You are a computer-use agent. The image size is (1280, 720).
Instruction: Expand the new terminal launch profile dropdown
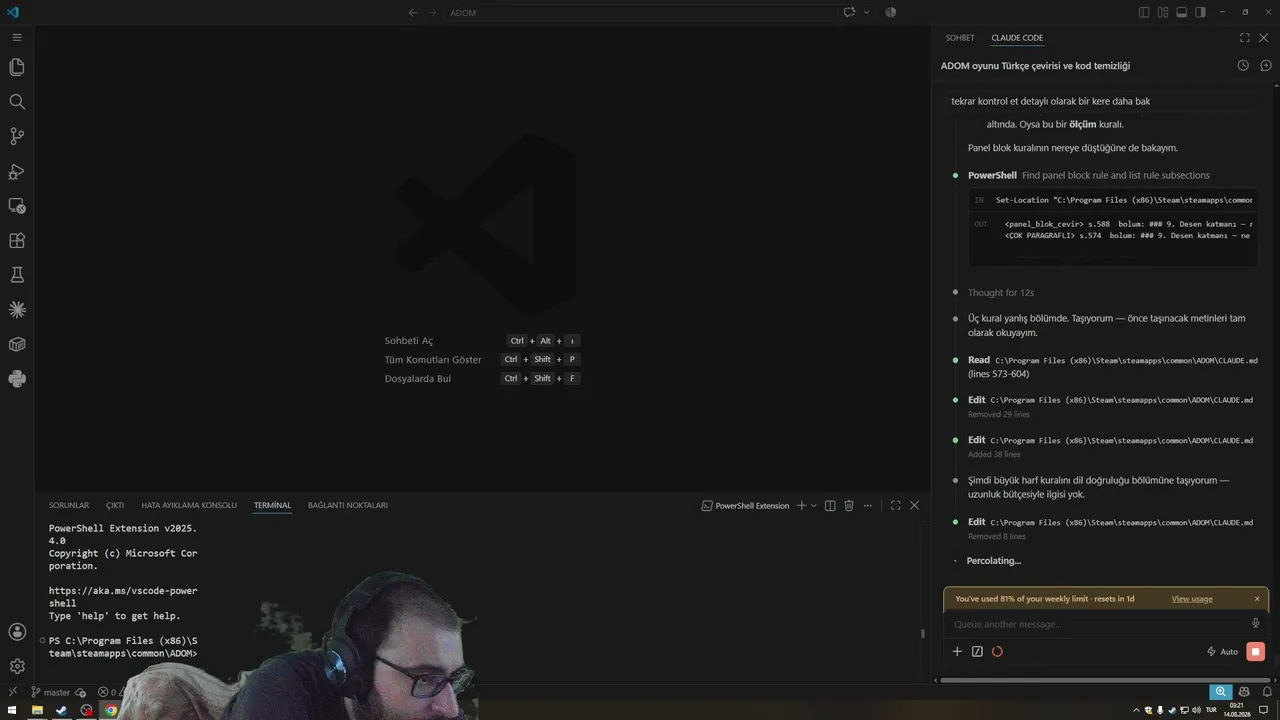click(814, 506)
